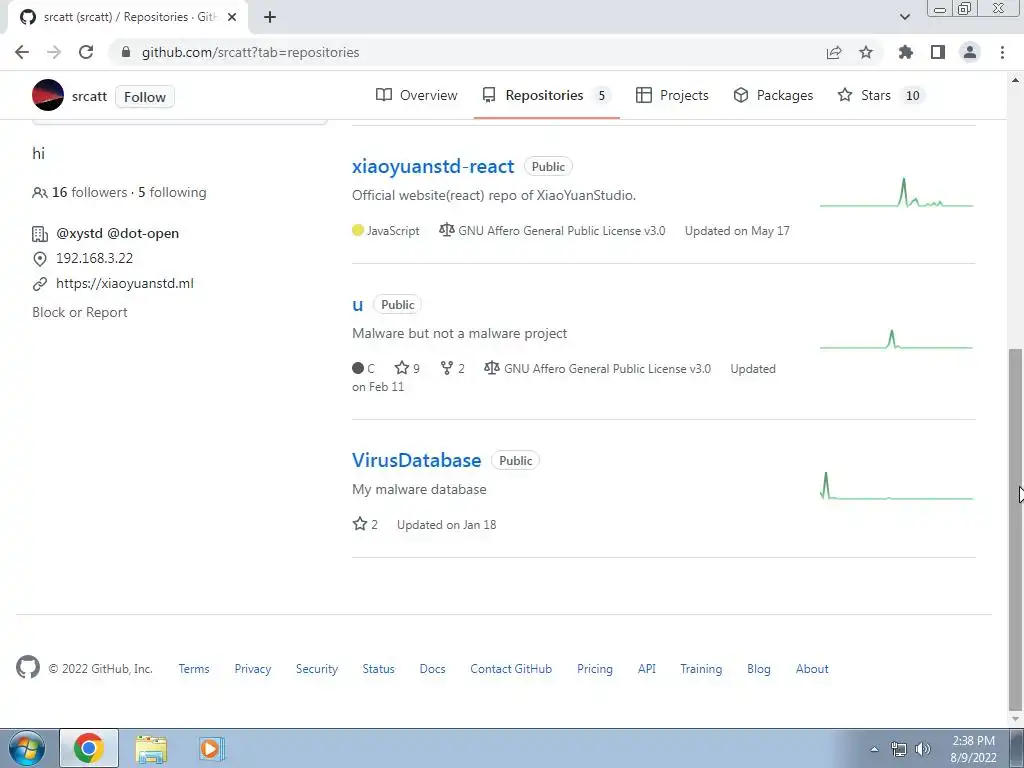
Task: Open the @xystd organization link
Action: tap(79, 233)
